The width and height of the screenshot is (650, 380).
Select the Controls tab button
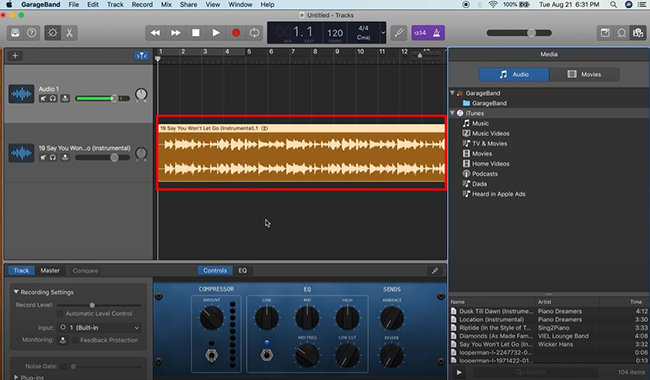pos(215,271)
